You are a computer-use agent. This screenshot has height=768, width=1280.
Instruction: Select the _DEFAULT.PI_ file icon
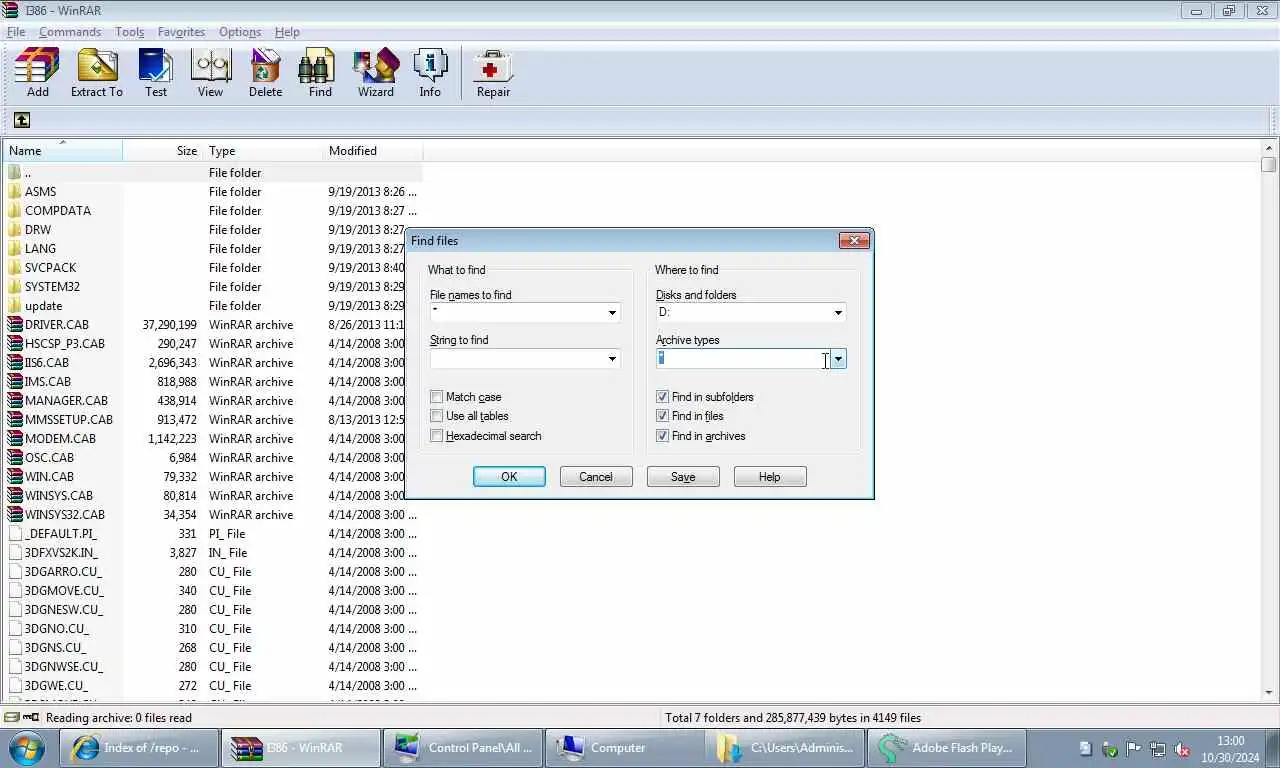(14, 533)
